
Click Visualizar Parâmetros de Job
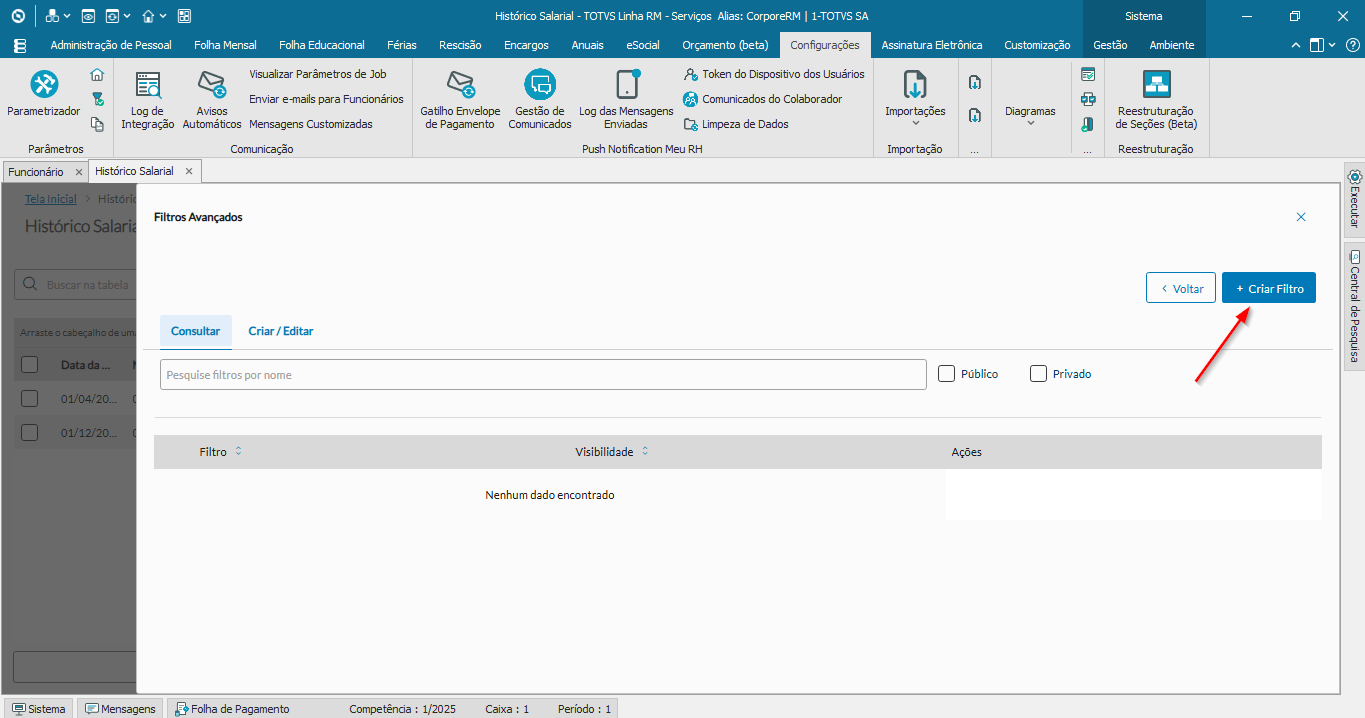coord(318,74)
